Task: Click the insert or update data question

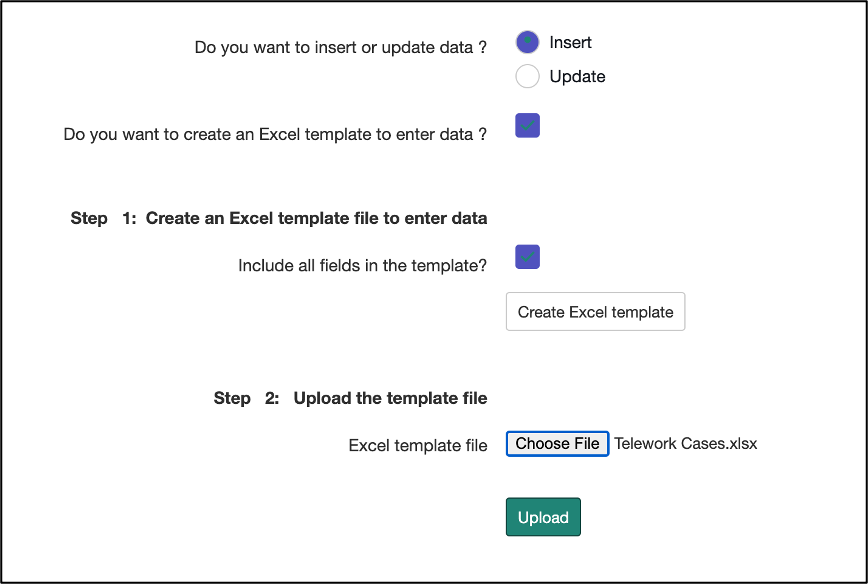Action: (x=340, y=47)
